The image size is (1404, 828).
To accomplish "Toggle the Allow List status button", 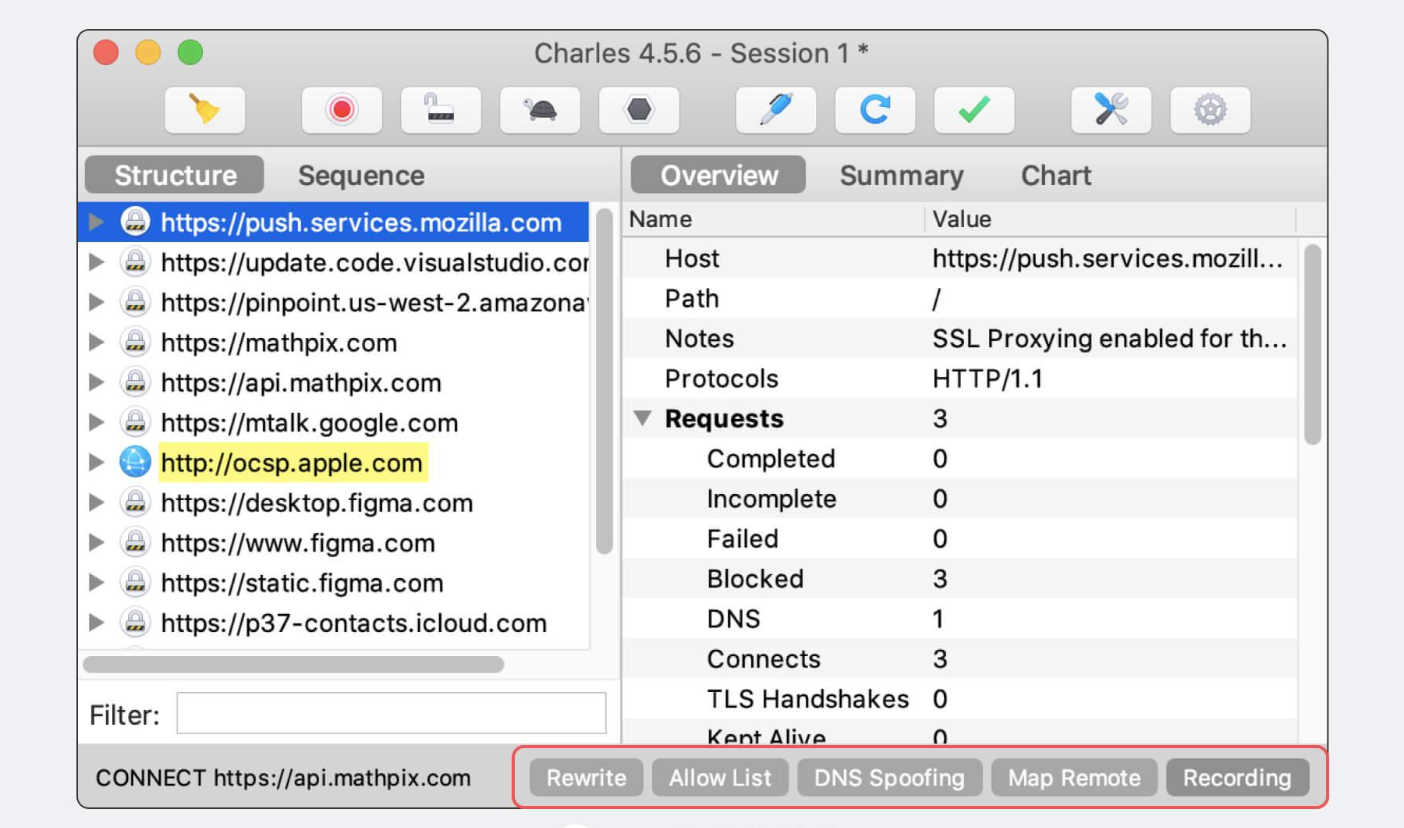I will pos(720,778).
